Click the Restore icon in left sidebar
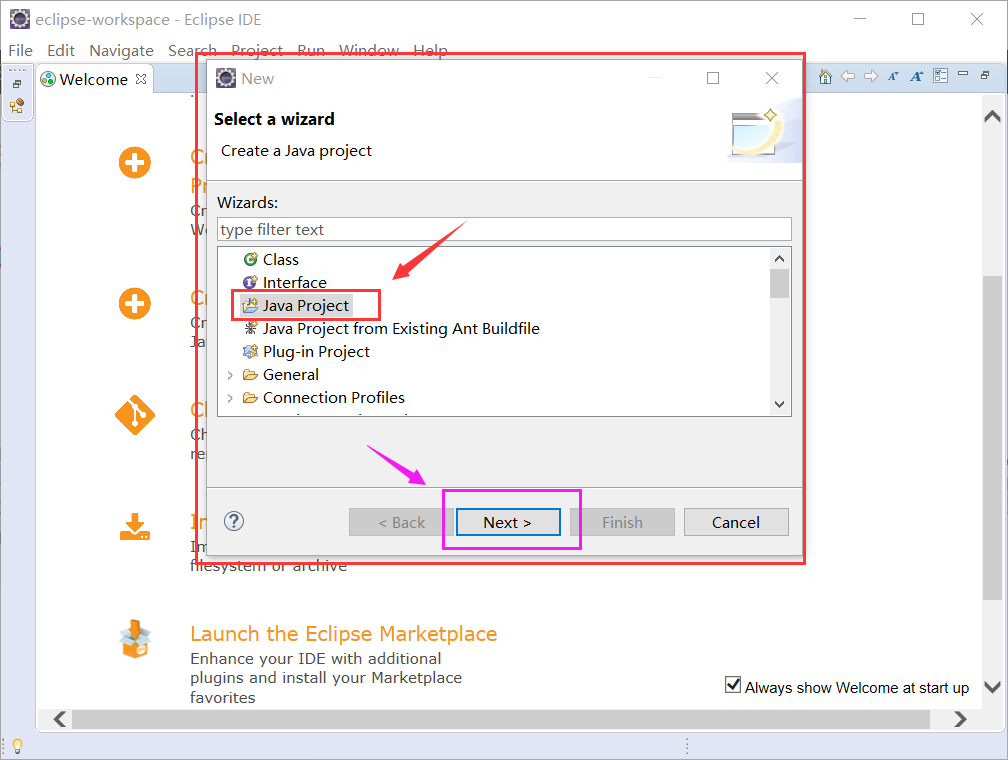The width and height of the screenshot is (1008, 760). [17, 84]
